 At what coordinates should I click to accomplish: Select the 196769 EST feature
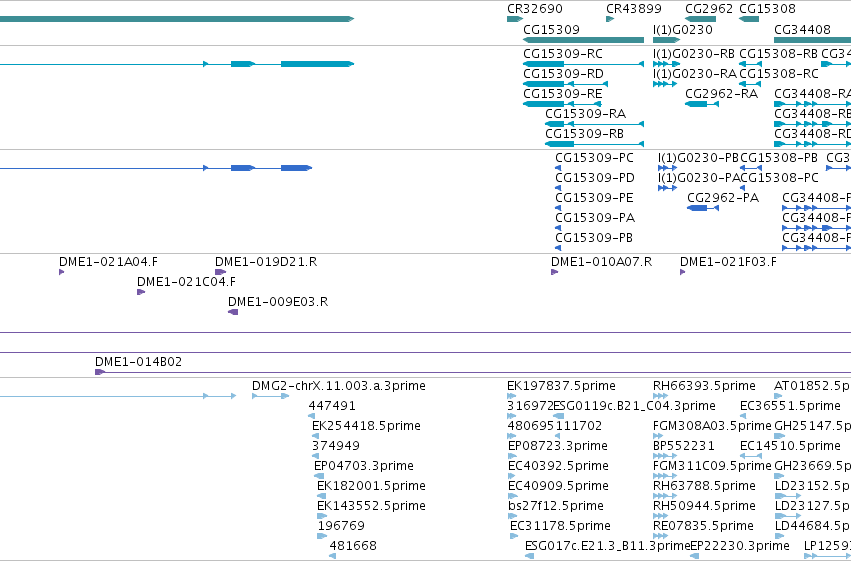pyautogui.click(x=322, y=537)
